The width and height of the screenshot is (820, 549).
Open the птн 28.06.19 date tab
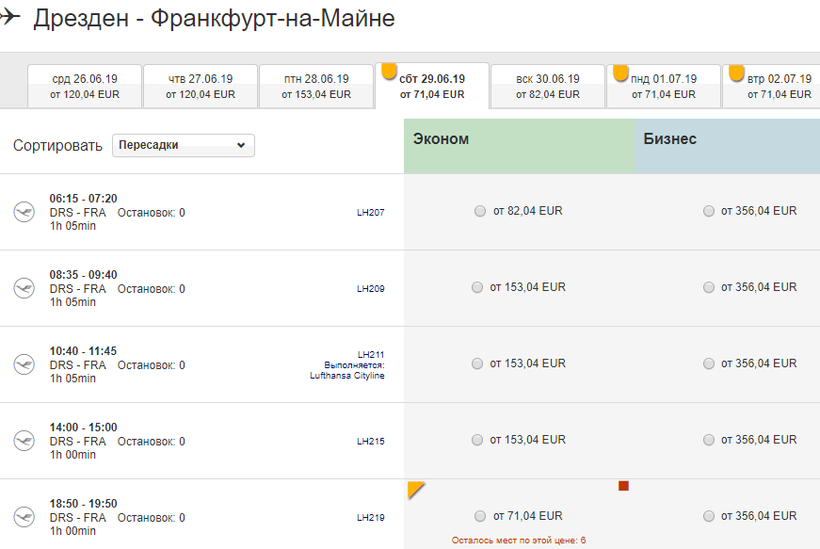point(316,86)
